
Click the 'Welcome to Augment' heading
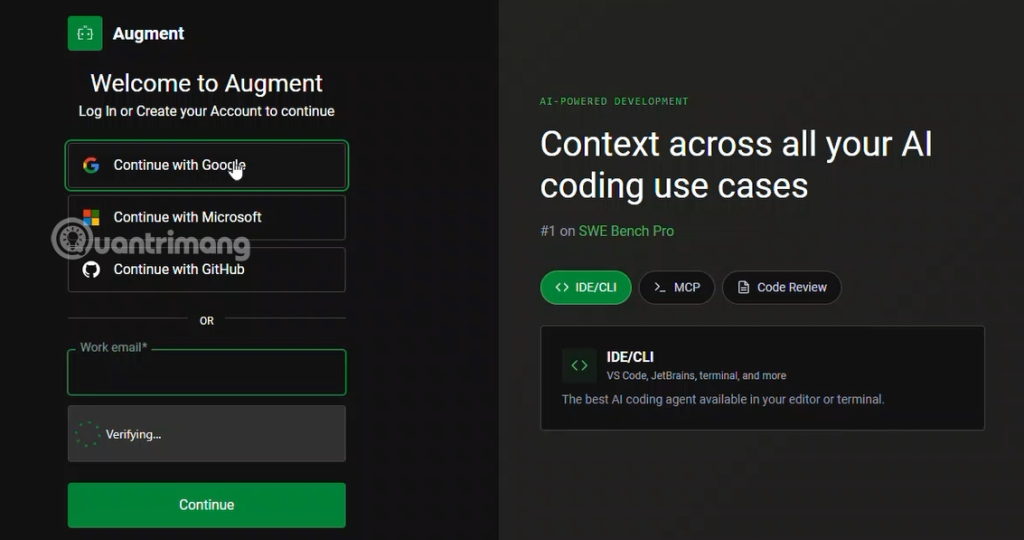(206, 84)
